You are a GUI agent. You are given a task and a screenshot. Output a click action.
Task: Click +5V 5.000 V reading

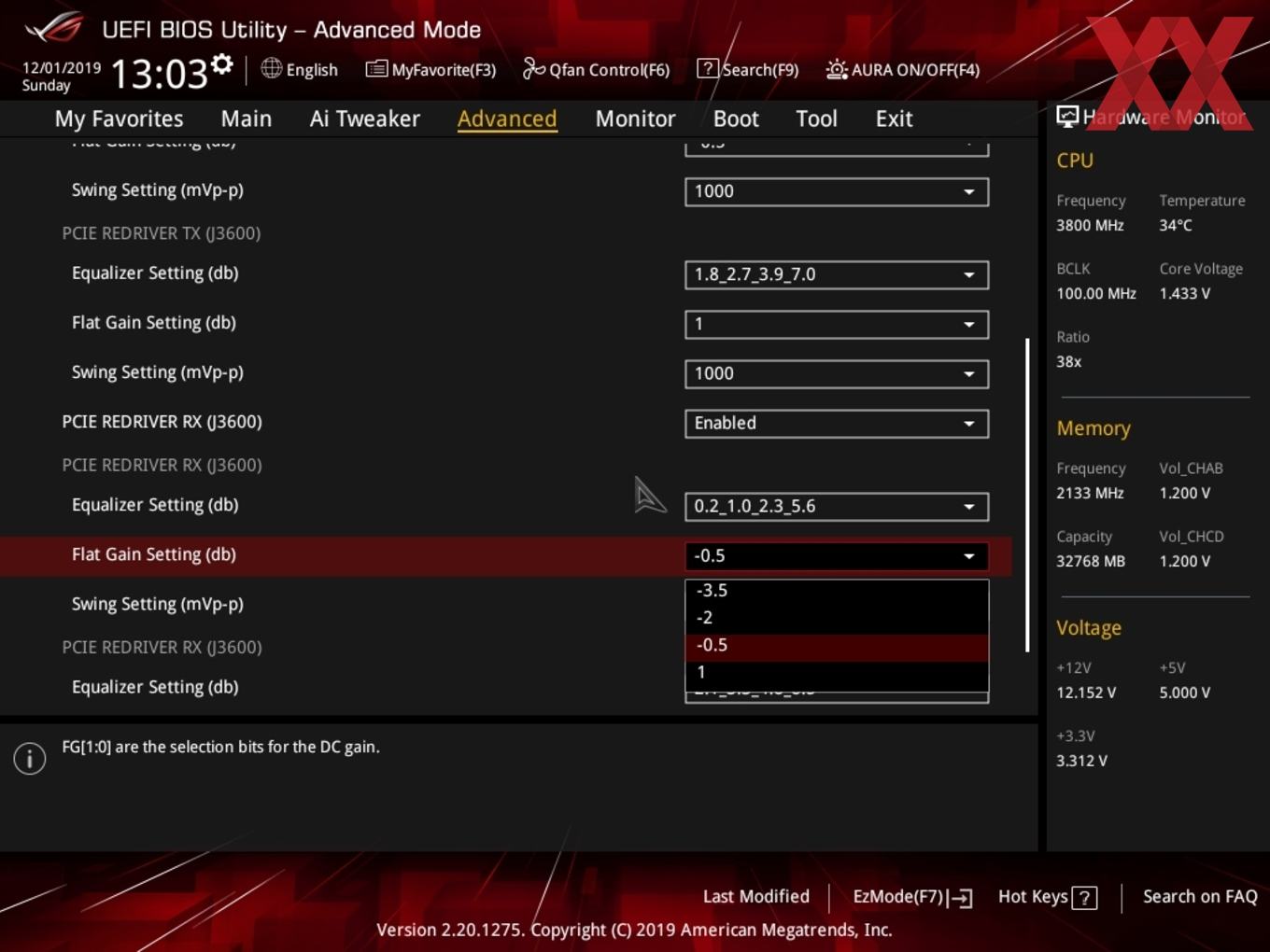pyautogui.click(x=1184, y=693)
